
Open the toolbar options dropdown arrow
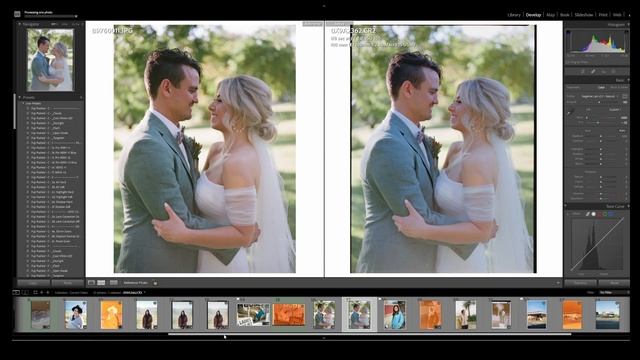click(x=558, y=282)
